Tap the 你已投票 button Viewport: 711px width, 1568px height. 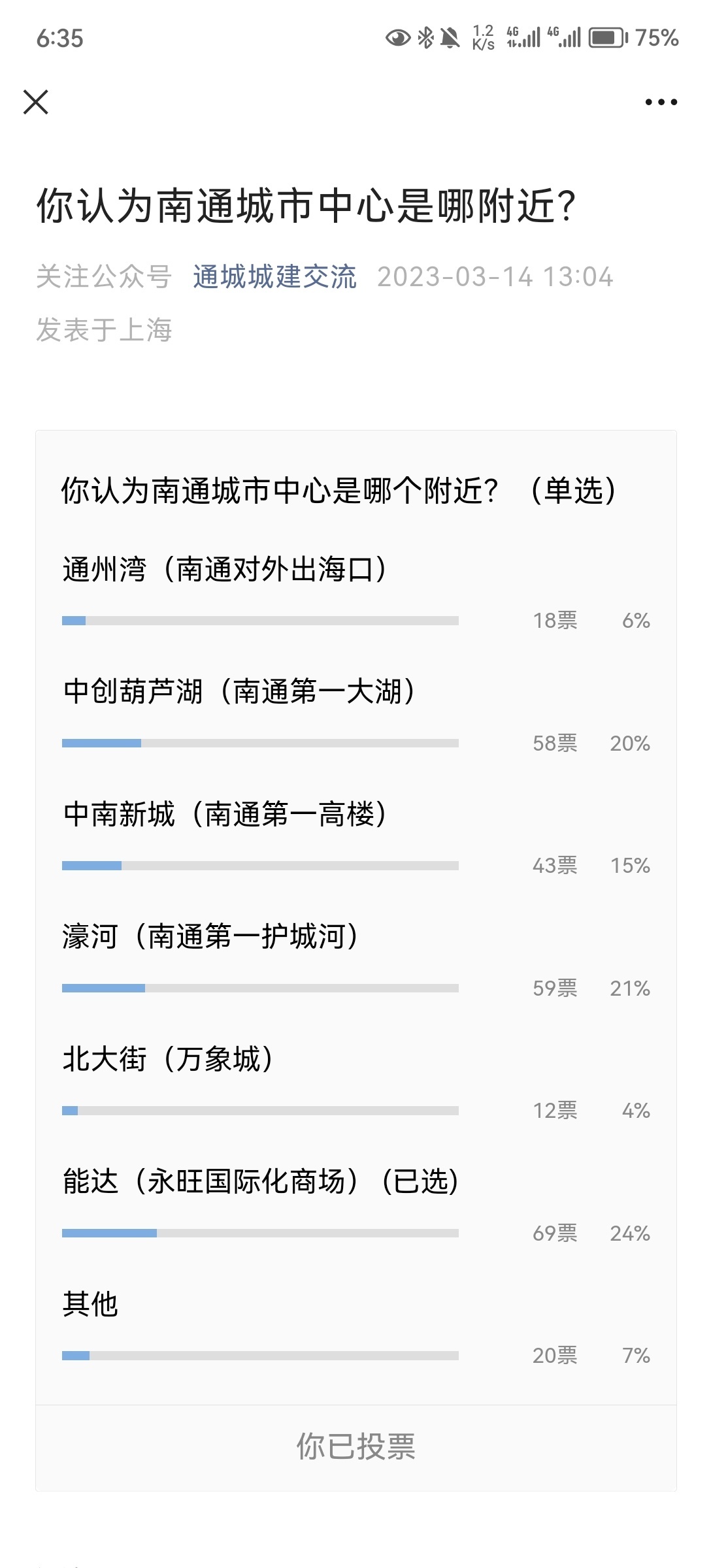356,1446
